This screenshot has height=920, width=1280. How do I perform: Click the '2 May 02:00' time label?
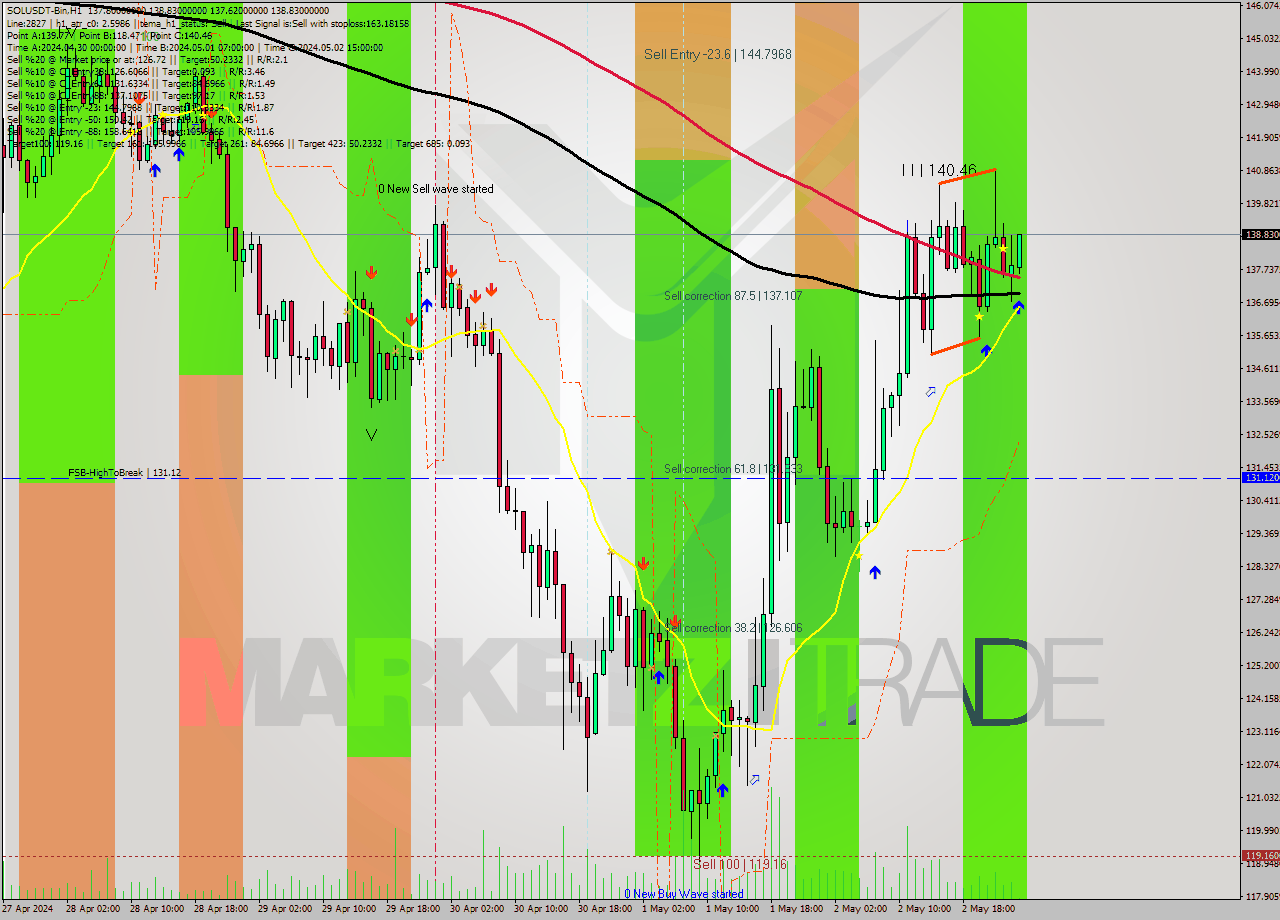(859, 910)
